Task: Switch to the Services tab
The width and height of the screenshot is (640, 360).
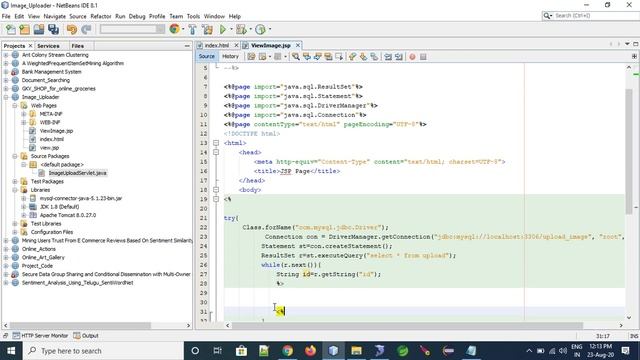Action: 48,46
